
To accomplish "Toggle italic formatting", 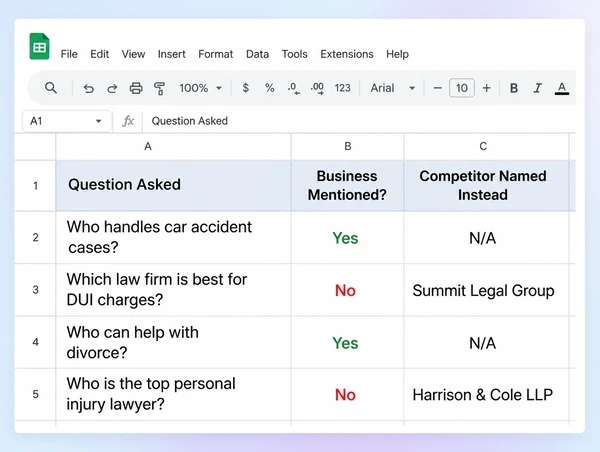I will pos(538,88).
